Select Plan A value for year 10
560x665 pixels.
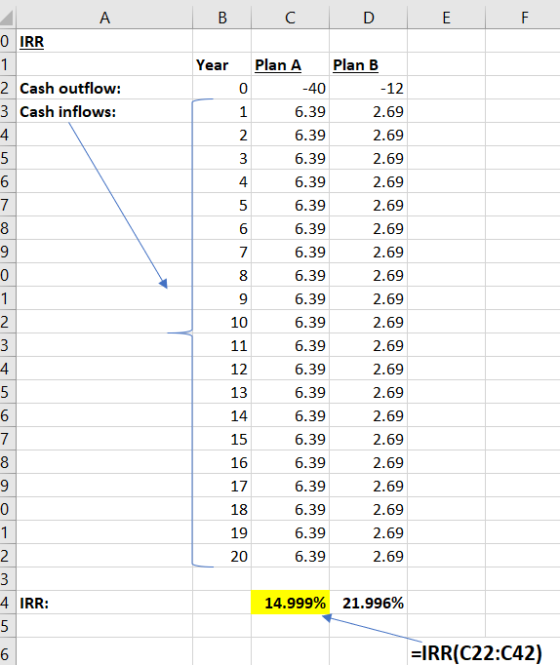290,322
